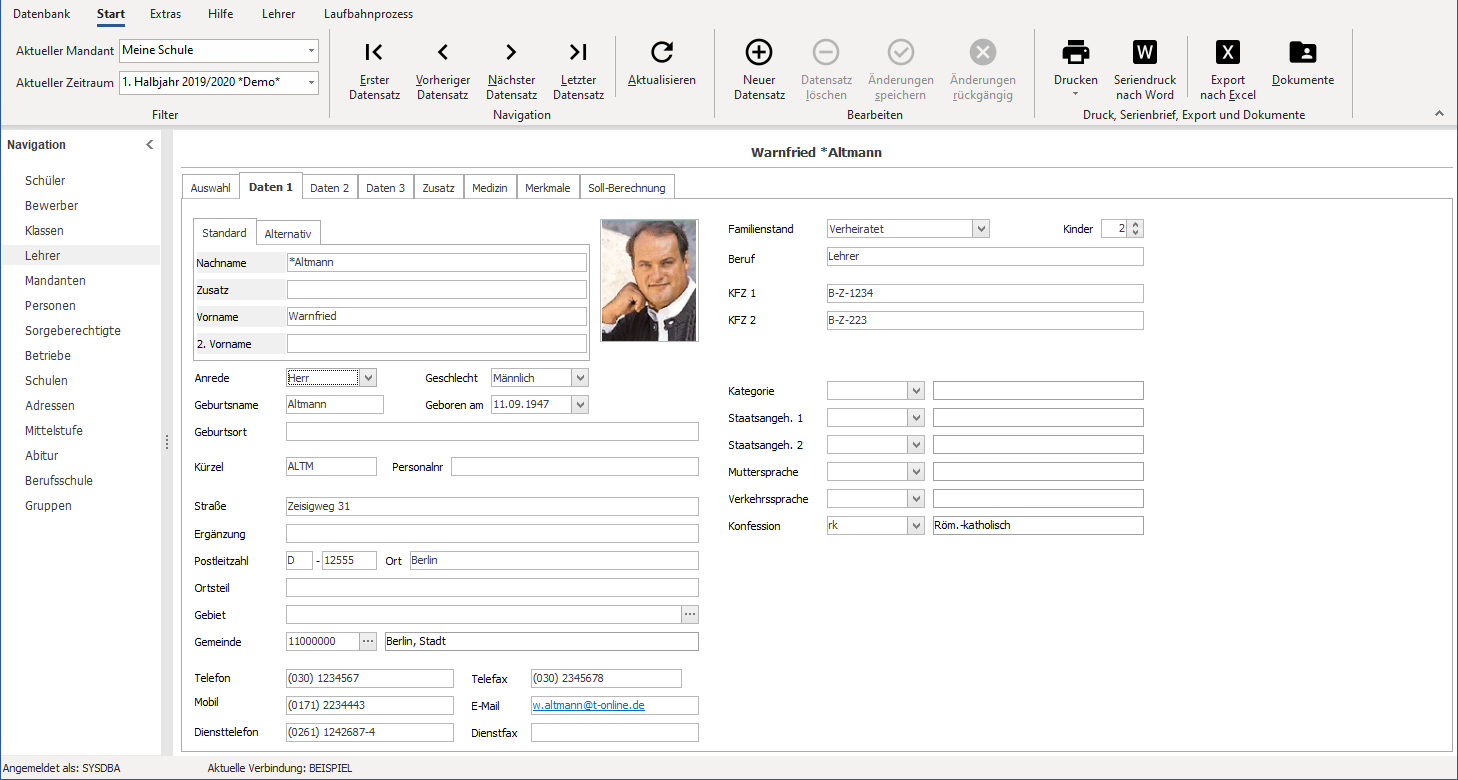Viewport: 1458px width, 780px height.
Task: Collapse the ribbon with the chevron
Action: pos(1439,114)
